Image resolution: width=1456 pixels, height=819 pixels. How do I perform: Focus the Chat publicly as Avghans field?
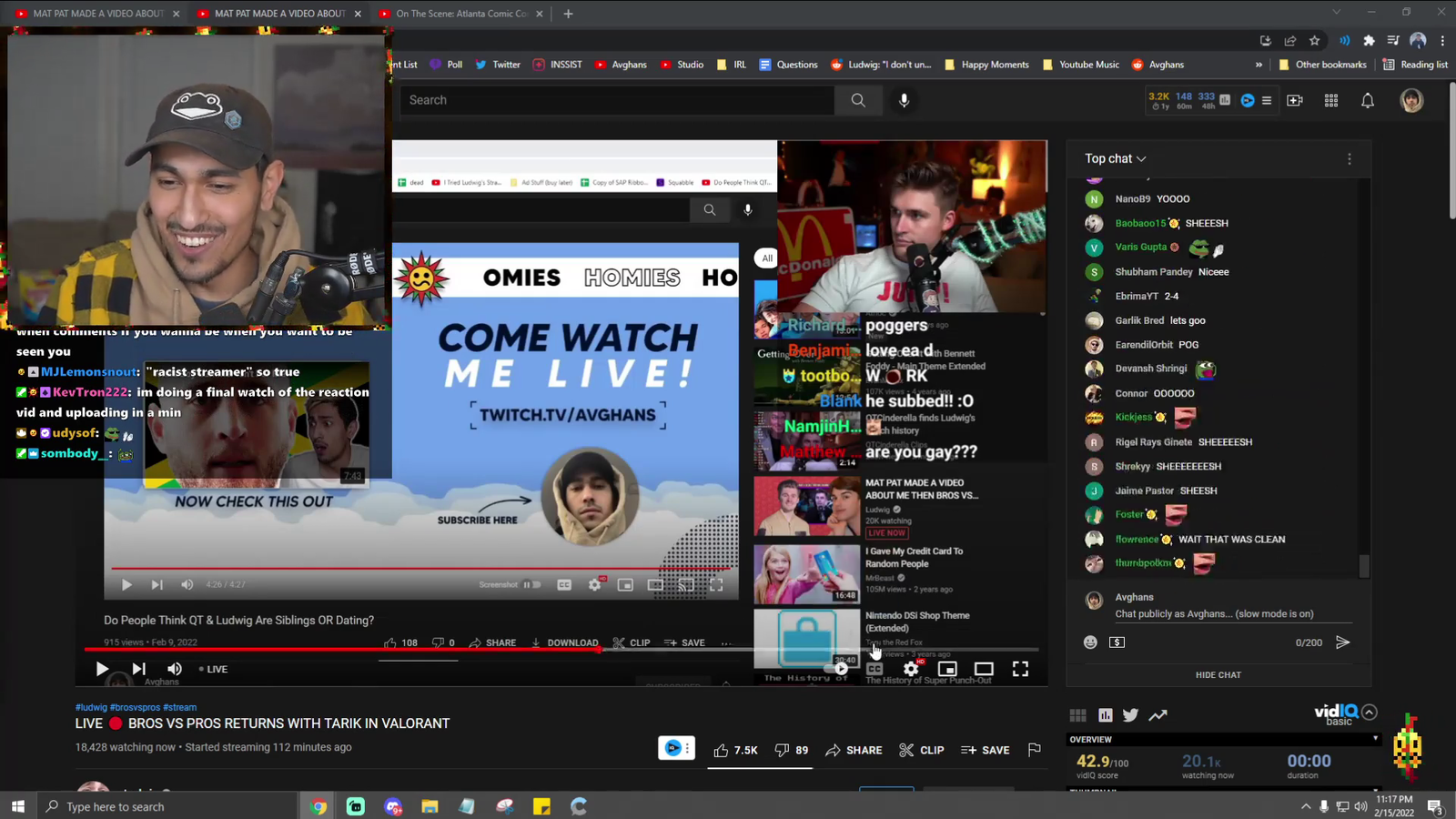click(1232, 613)
